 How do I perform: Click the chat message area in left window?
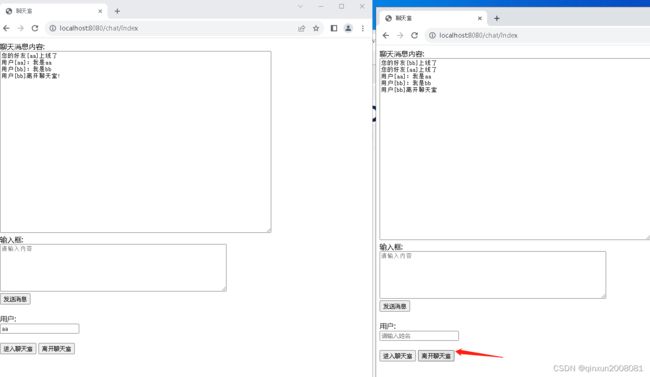pyautogui.click(x=136, y=142)
